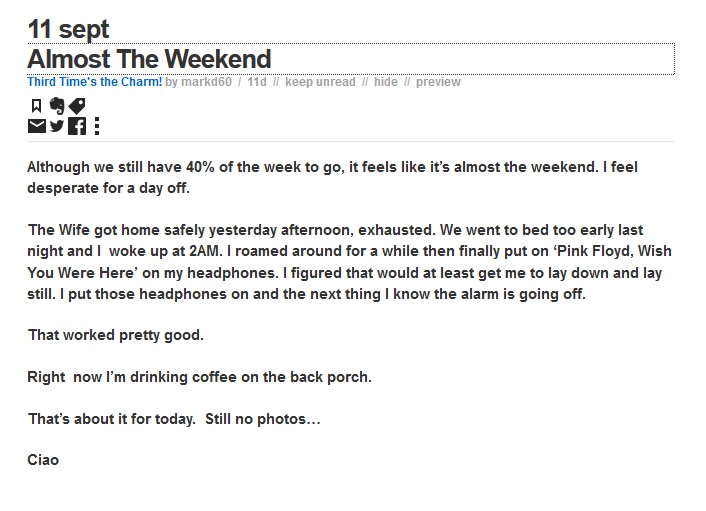Open the three-dot more options menu
706x511 pixels.
click(x=97, y=126)
